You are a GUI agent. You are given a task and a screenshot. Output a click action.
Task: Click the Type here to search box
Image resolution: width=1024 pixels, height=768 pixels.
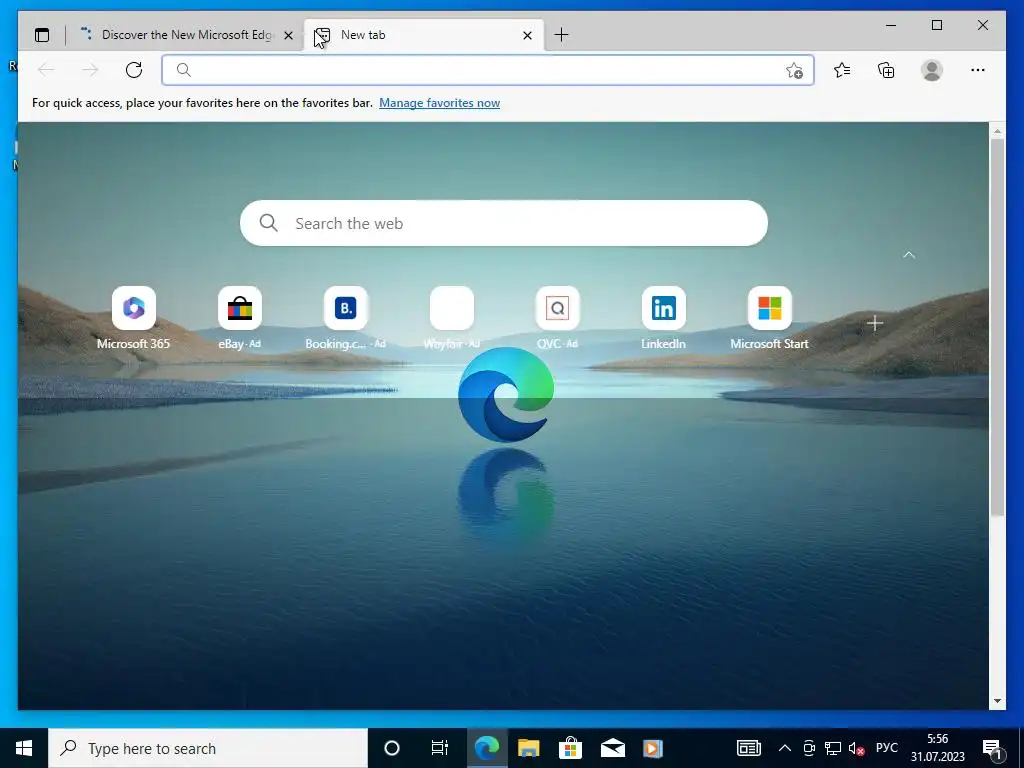point(208,748)
